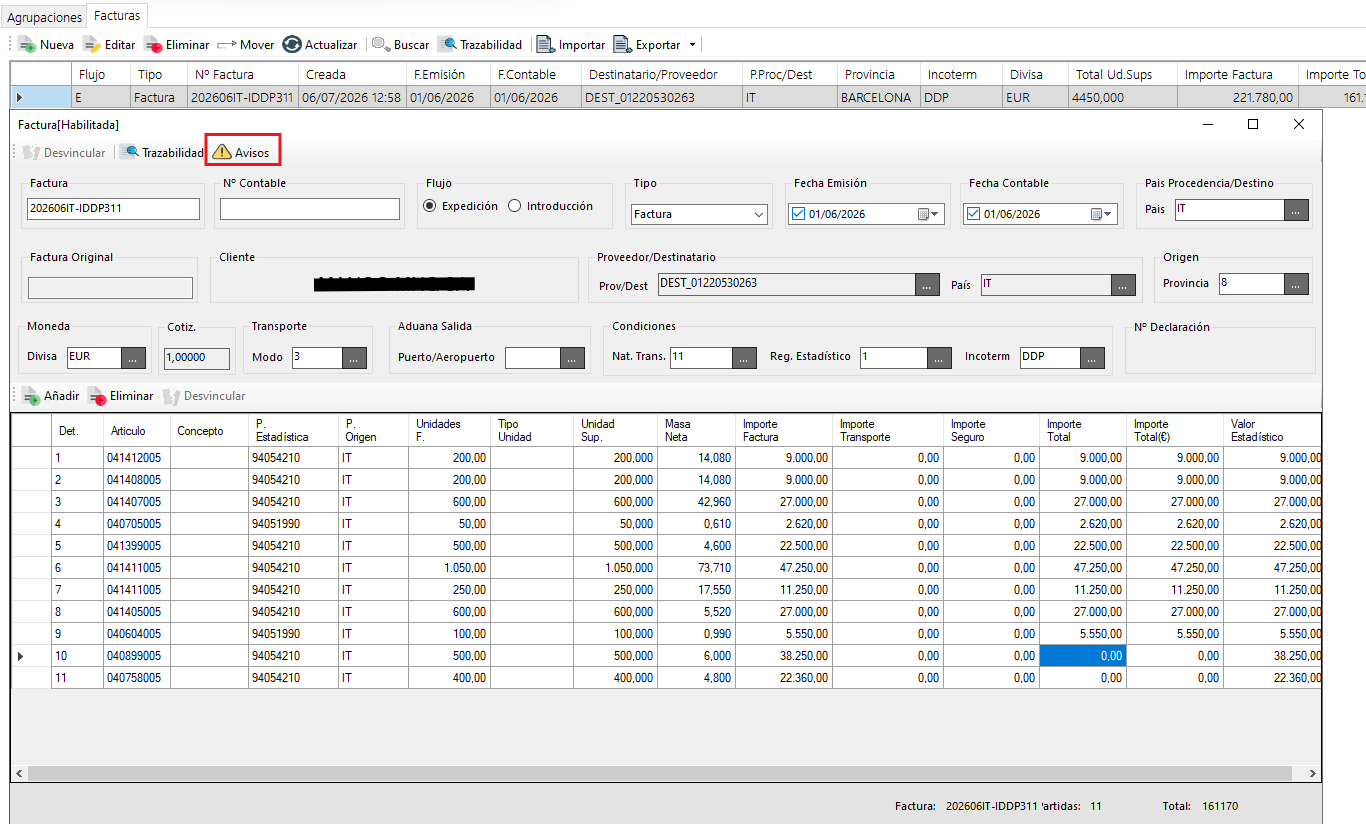Click the Factura number input field

[114, 209]
